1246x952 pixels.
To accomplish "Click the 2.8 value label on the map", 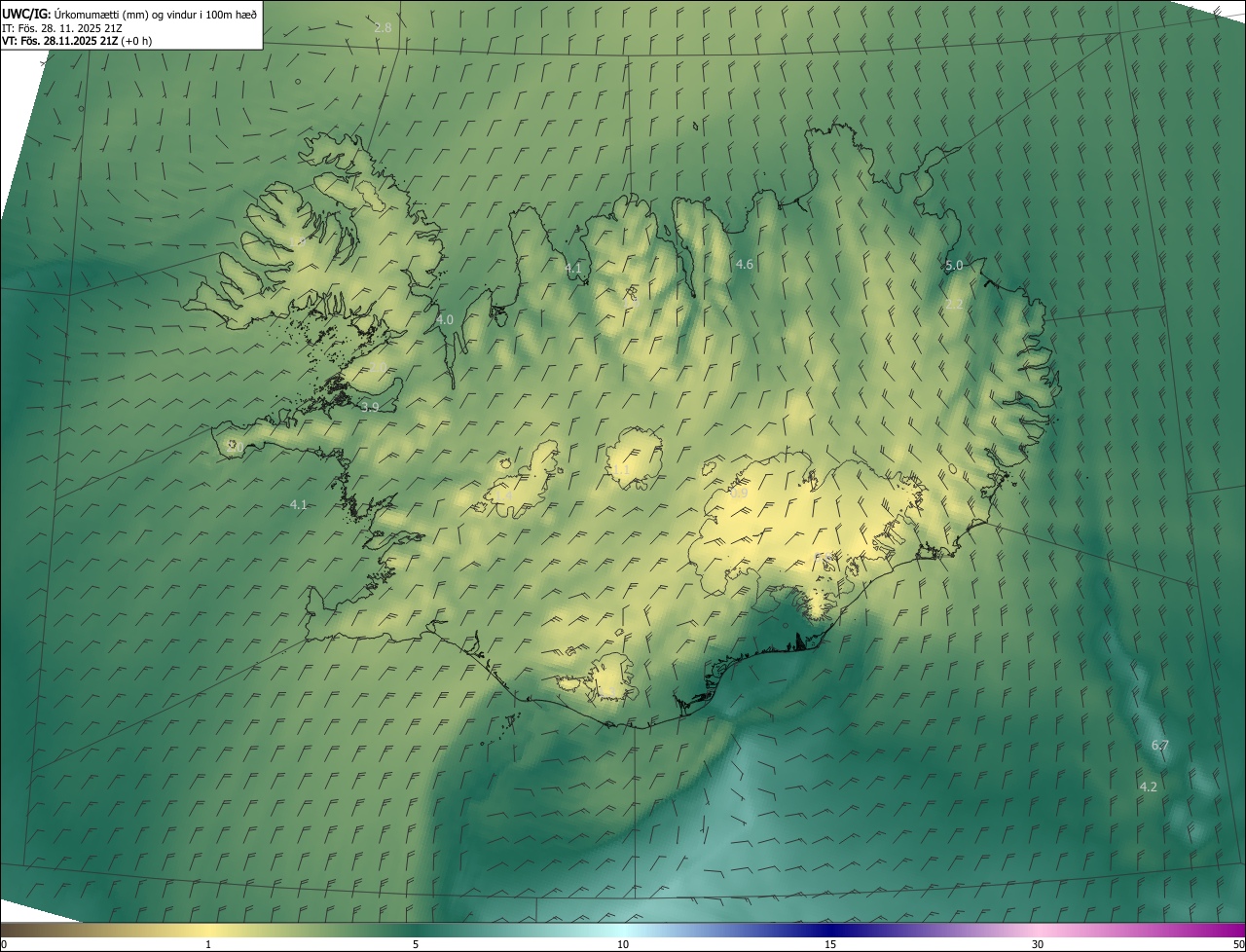I will pos(383,28).
